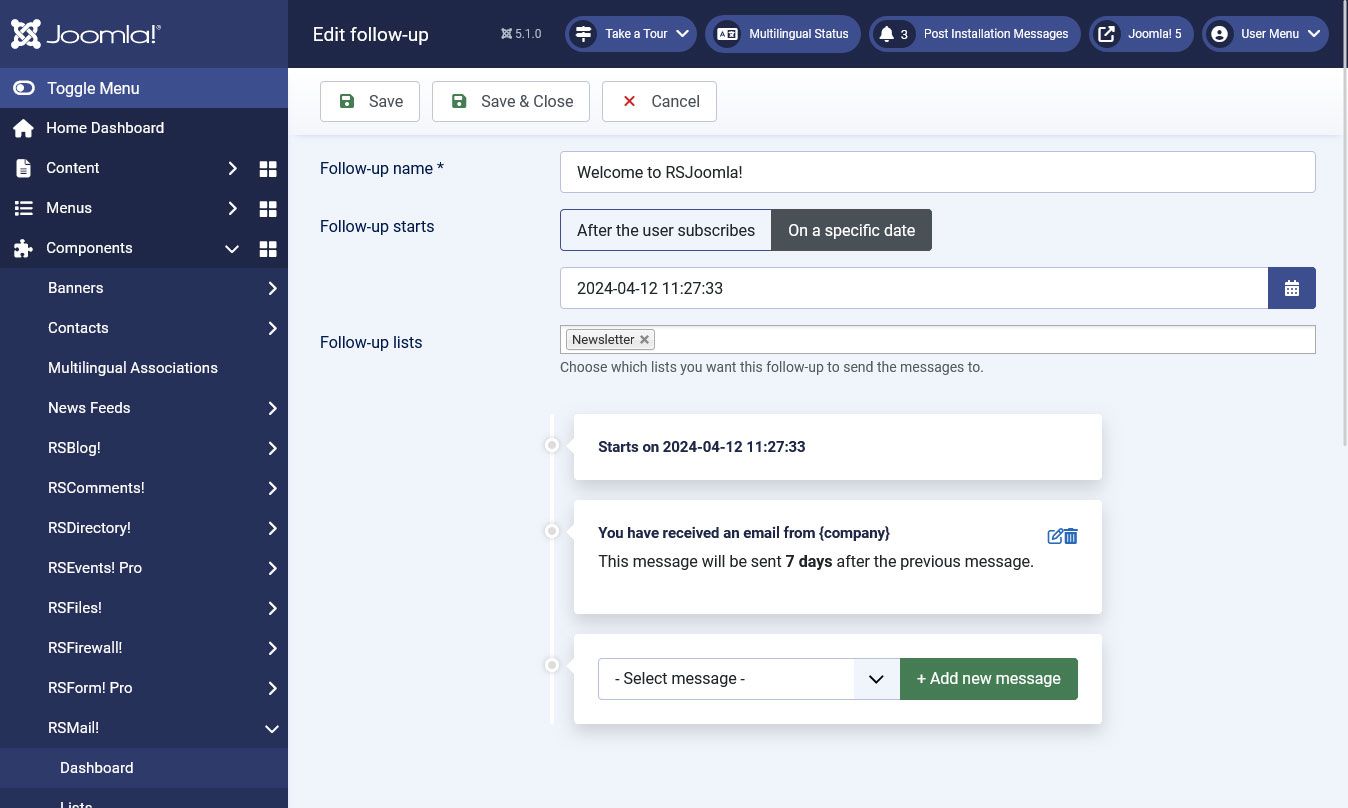Save the follow-up
Viewport: 1348px width, 808px height.
point(370,101)
